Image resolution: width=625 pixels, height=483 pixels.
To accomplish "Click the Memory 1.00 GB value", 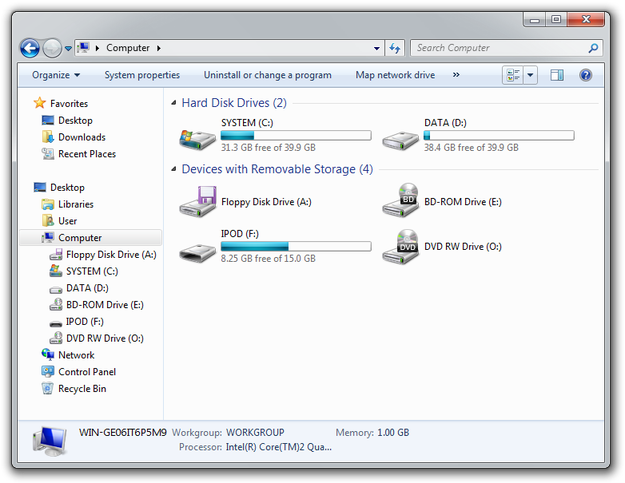I will (393, 432).
